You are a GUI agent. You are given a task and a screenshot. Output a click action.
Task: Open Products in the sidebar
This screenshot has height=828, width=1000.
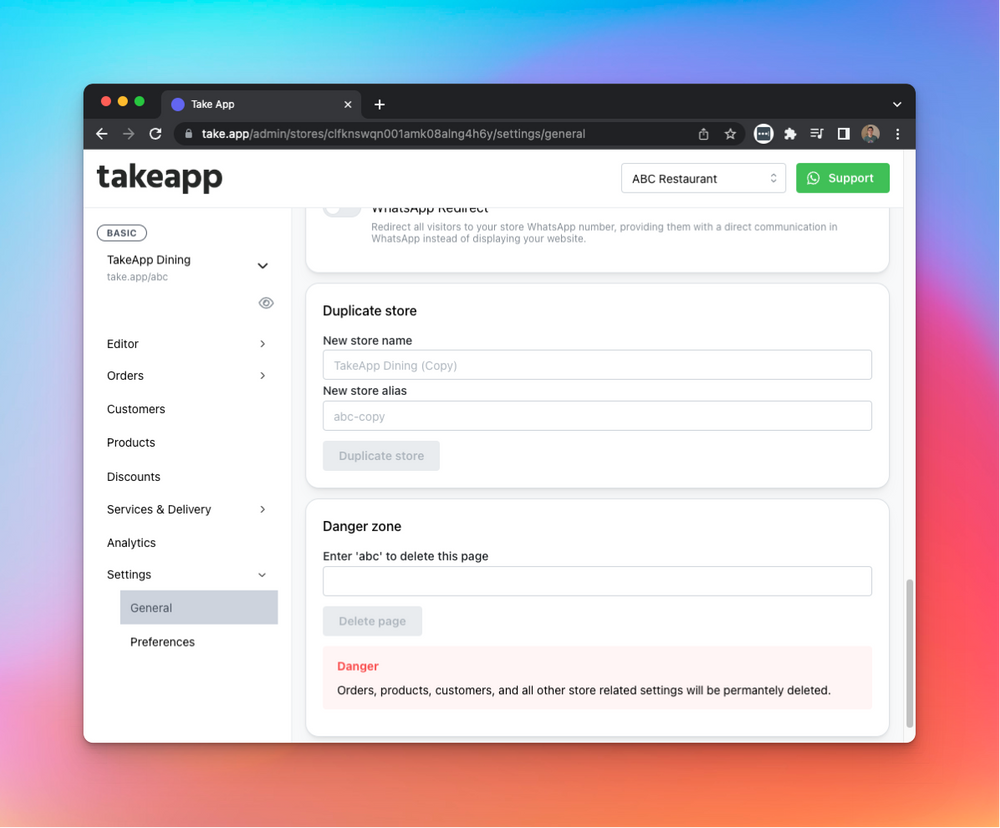131,443
